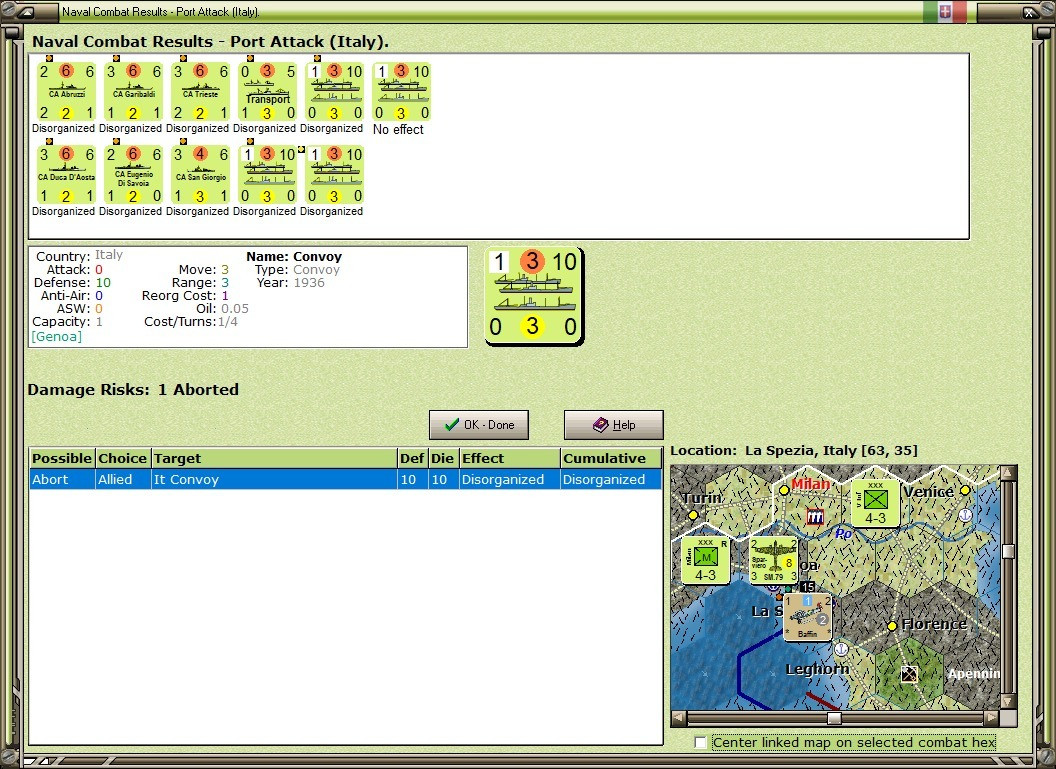
Task: Click the Effect column header
Action: pos(510,459)
